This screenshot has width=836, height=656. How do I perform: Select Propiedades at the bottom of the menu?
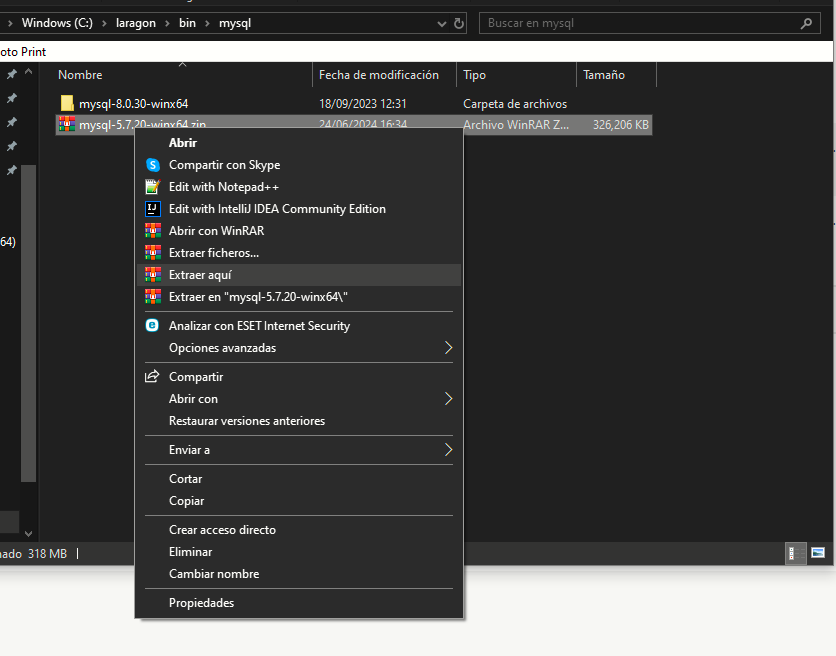(x=201, y=602)
